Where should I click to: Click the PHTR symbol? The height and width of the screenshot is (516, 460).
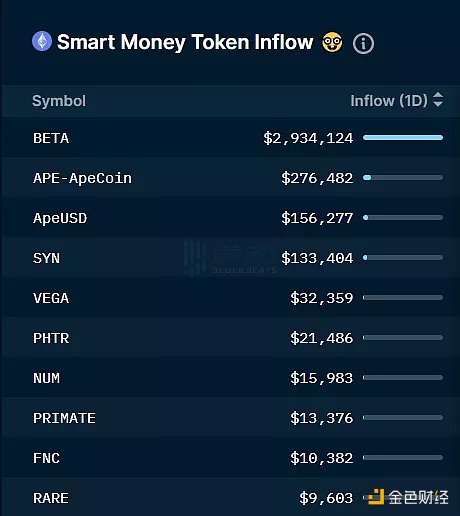(x=51, y=338)
